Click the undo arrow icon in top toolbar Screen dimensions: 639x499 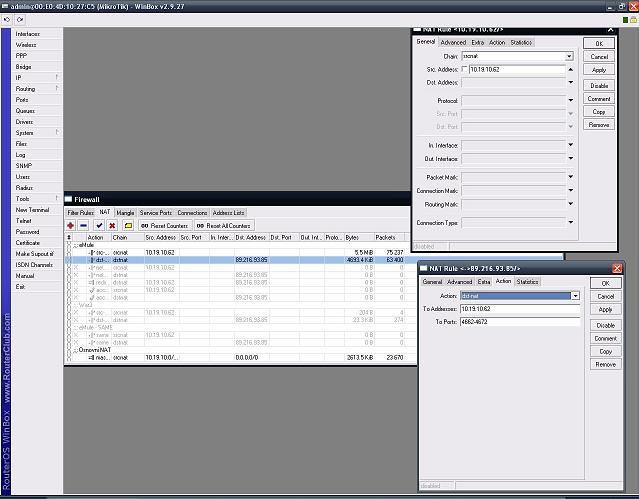pos(7,19)
